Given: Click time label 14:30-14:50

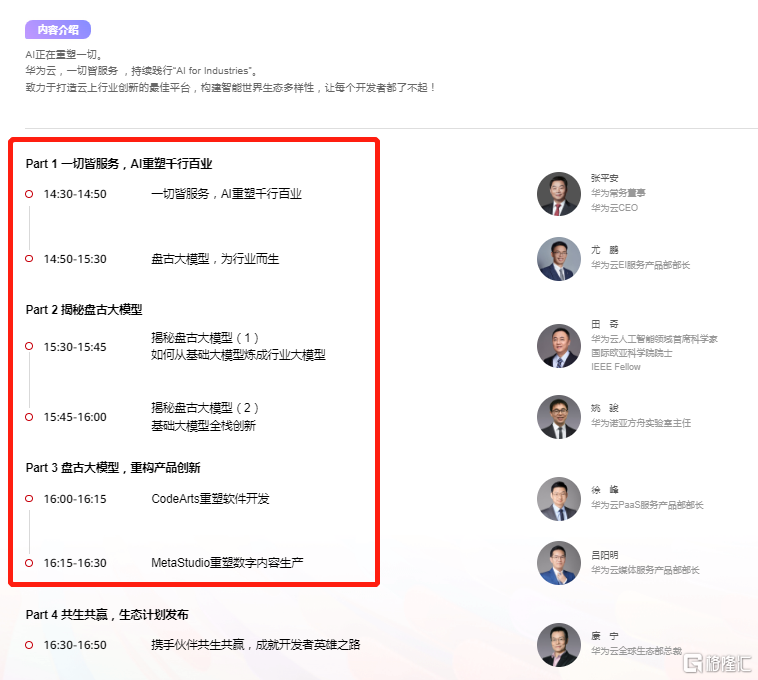Looking at the screenshot, I should [75, 194].
